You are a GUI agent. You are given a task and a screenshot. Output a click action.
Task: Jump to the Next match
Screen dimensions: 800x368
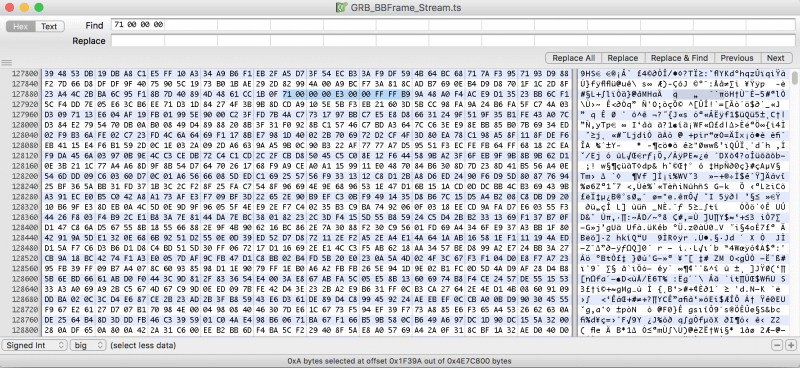(x=776, y=58)
